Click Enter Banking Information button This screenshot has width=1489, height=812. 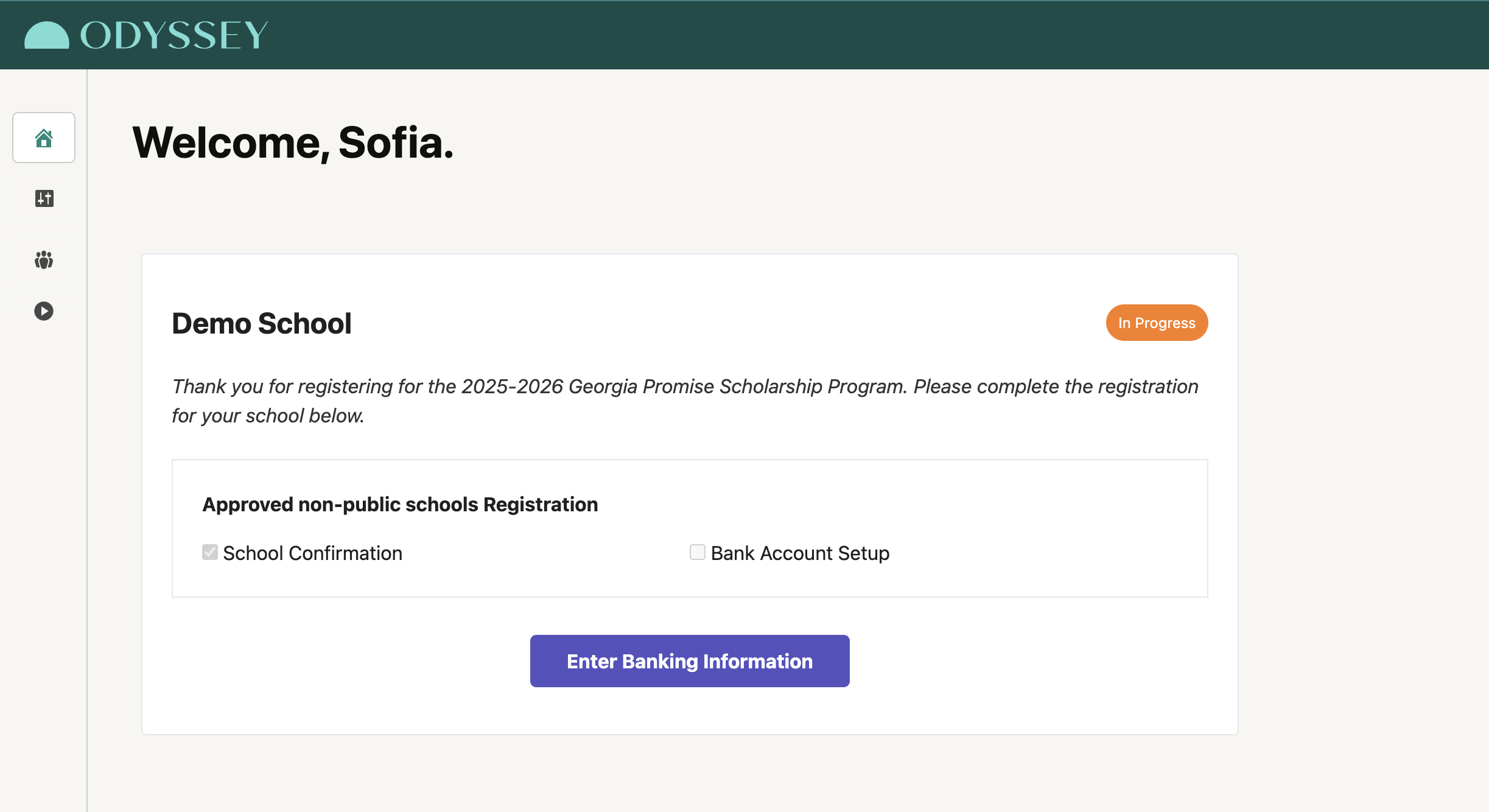[690, 661]
